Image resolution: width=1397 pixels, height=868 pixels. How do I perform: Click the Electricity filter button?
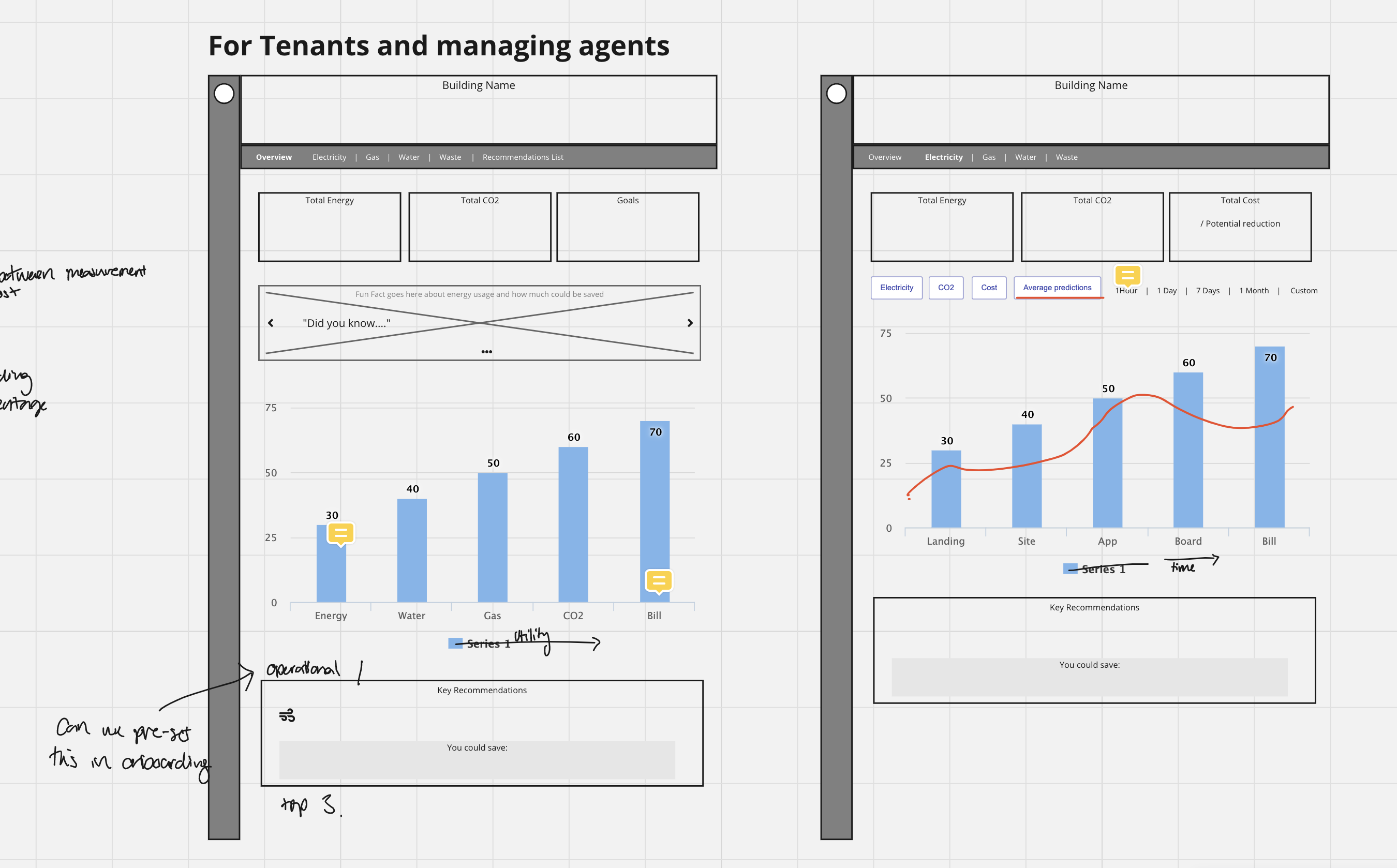(x=896, y=288)
